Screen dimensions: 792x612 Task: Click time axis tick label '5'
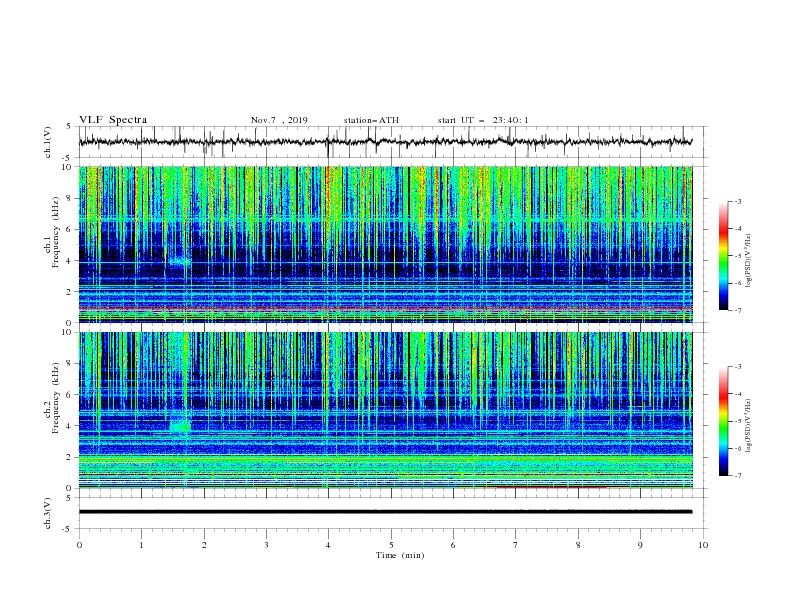(391, 545)
